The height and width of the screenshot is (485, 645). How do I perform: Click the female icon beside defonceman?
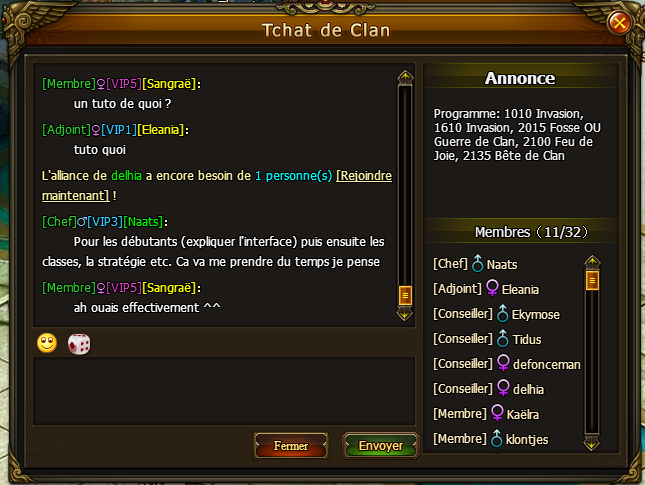[503, 363]
